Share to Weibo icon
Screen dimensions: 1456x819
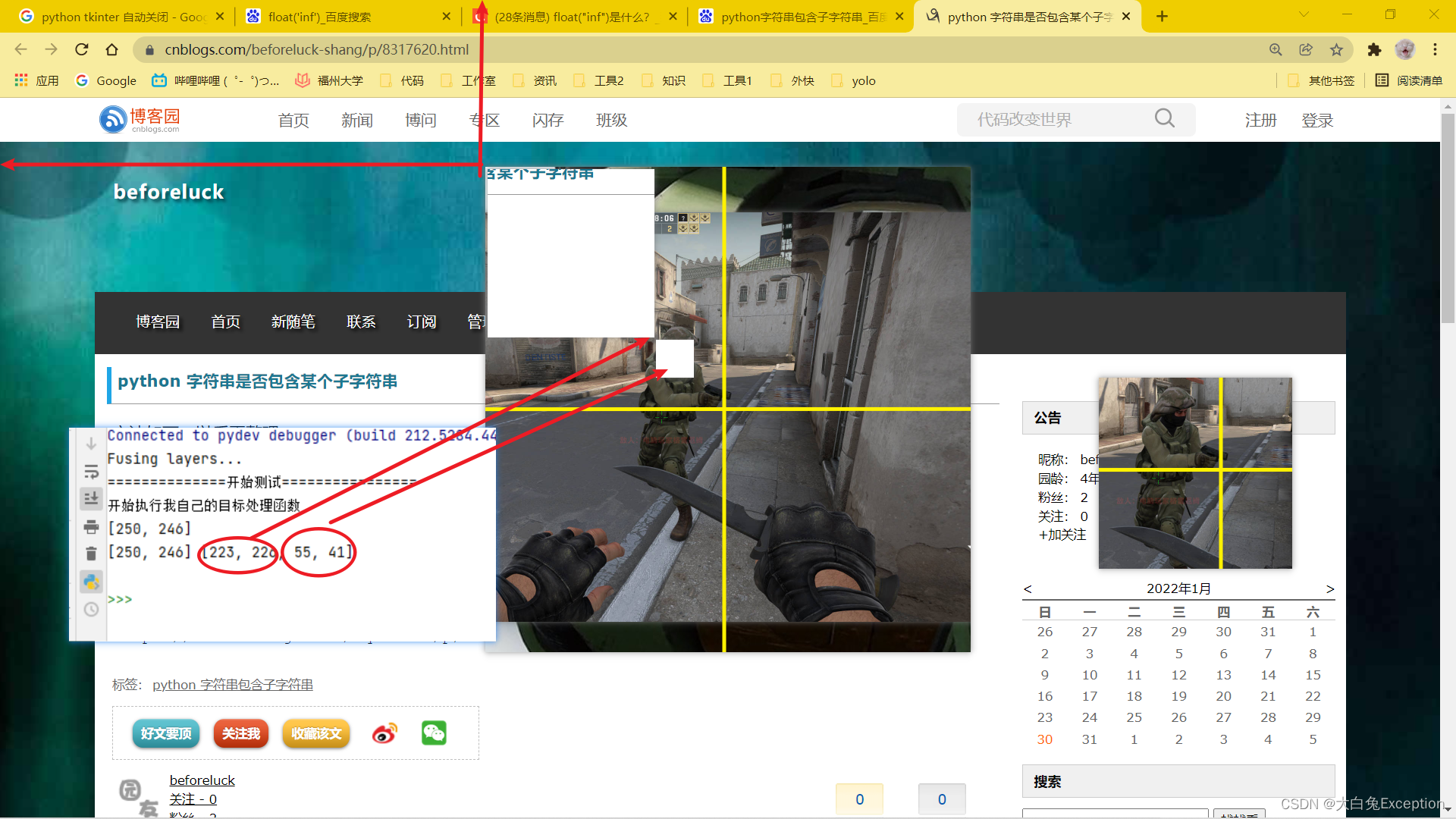coord(384,733)
